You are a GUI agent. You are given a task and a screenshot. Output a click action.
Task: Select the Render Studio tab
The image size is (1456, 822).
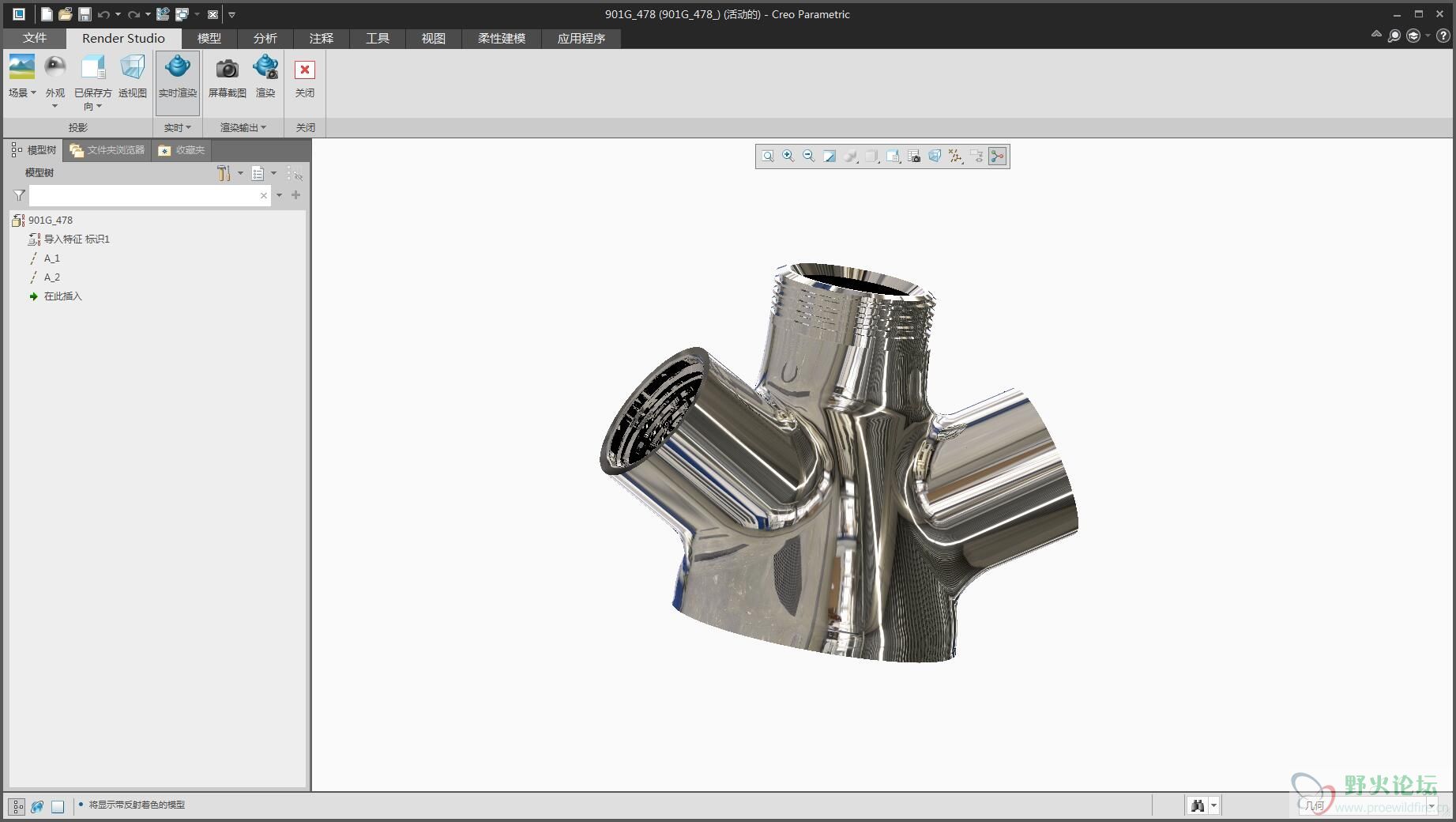pos(123,38)
